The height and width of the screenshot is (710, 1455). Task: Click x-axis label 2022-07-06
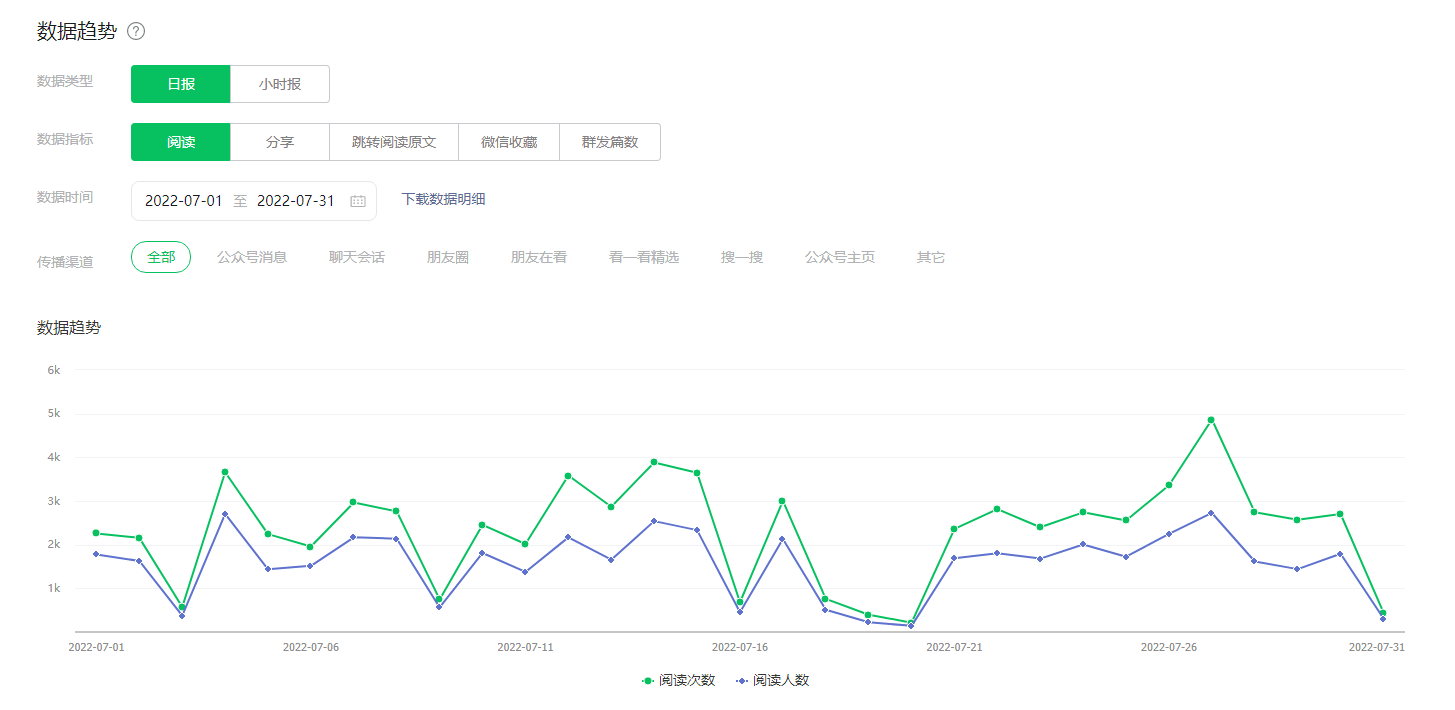tap(311, 647)
